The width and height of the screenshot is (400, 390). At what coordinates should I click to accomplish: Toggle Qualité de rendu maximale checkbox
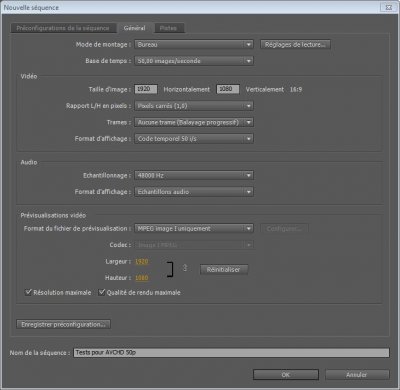tap(102, 292)
